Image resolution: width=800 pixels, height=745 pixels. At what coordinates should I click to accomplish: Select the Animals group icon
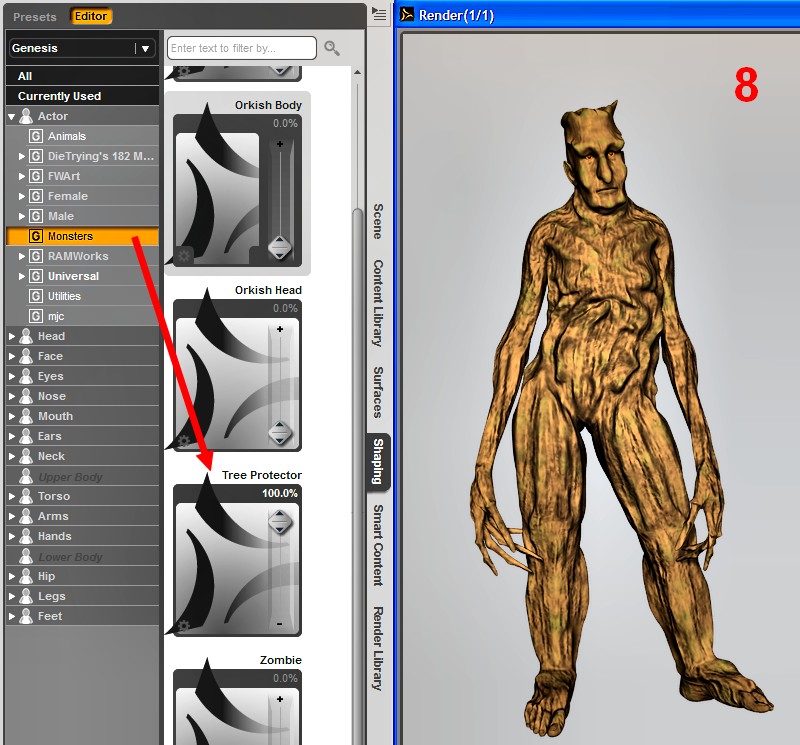pos(36,136)
